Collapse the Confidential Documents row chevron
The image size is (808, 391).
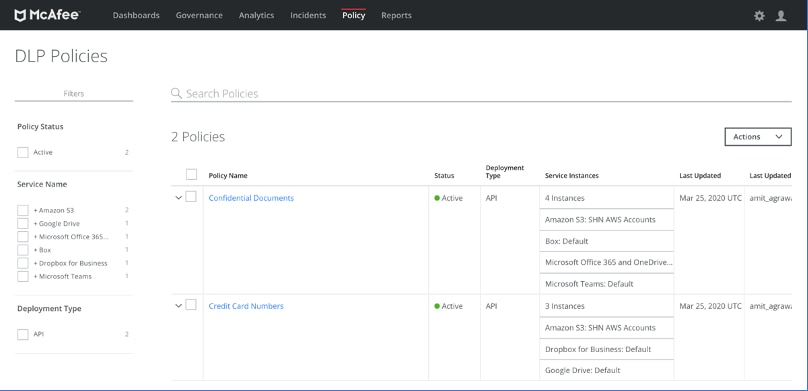click(x=179, y=198)
